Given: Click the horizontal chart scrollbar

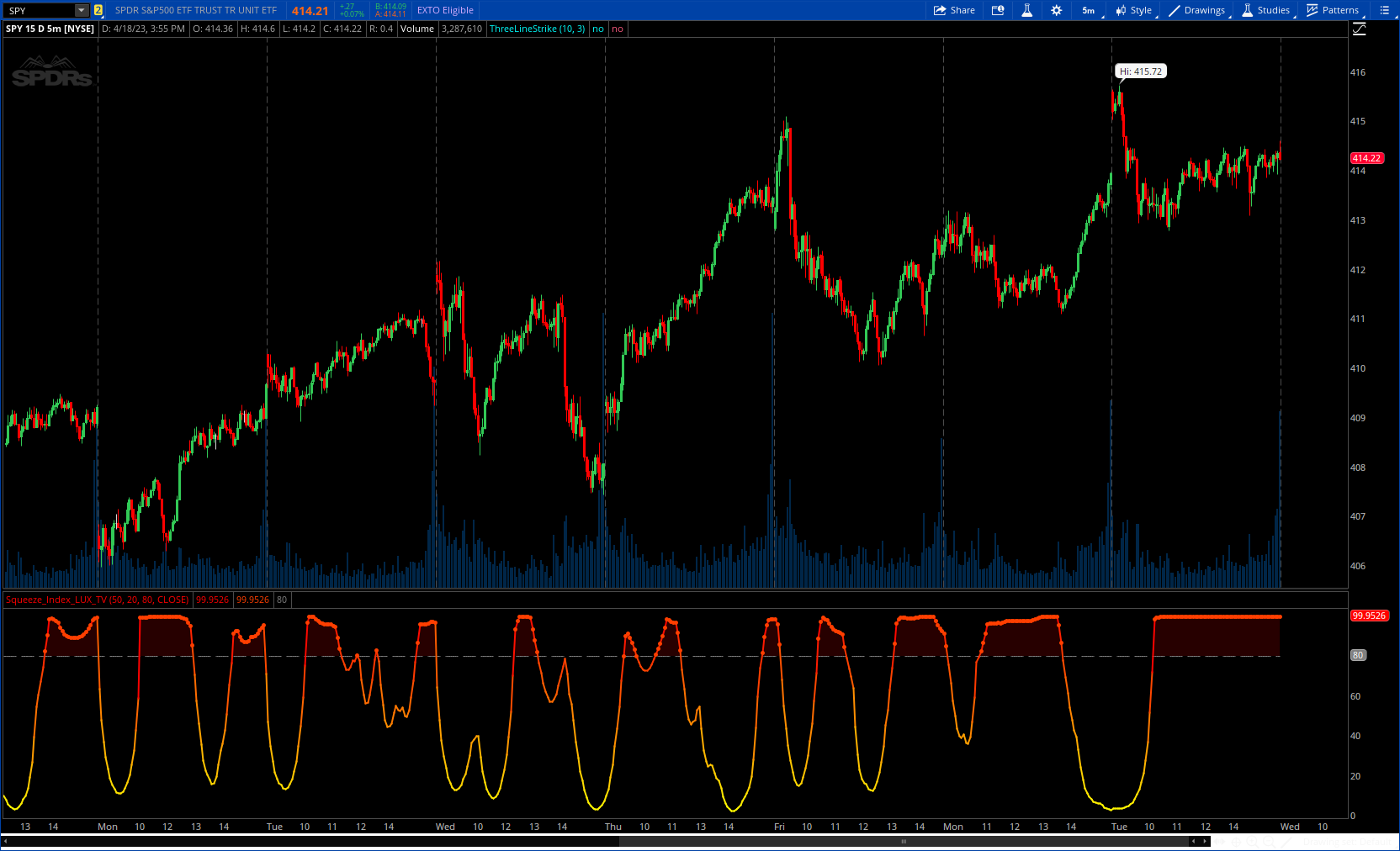Looking at the screenshot, I should tap(904, 841).
